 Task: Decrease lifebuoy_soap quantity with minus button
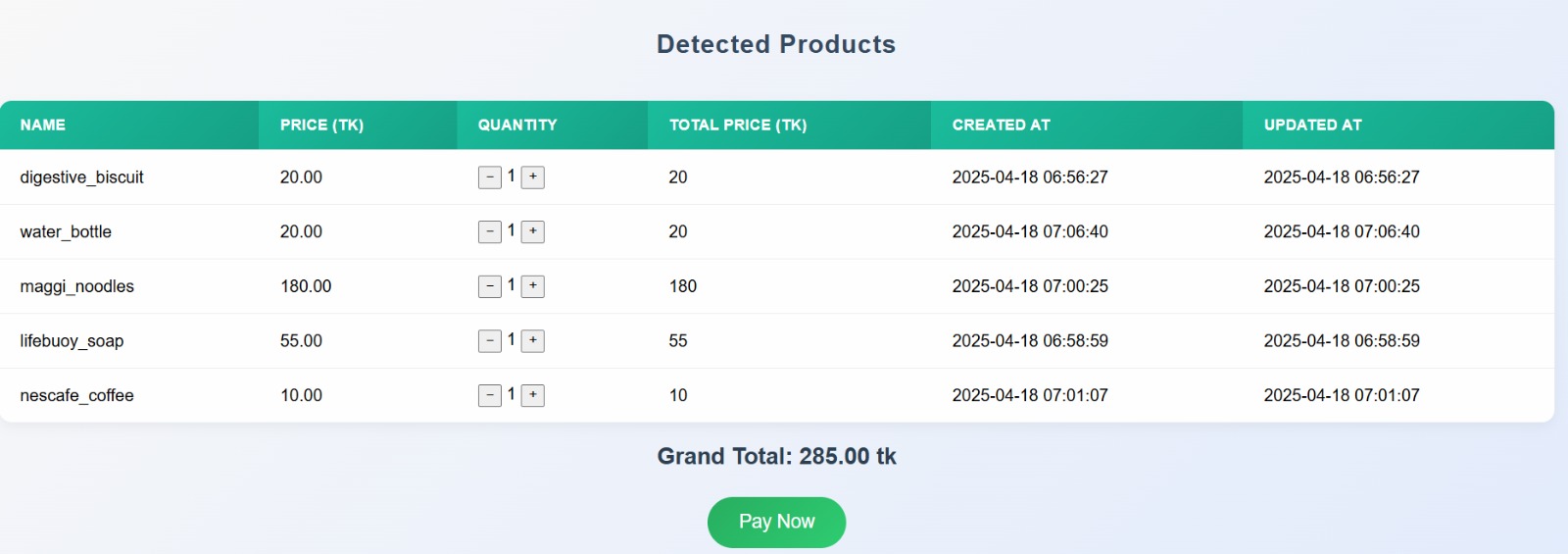pos(489,341)
